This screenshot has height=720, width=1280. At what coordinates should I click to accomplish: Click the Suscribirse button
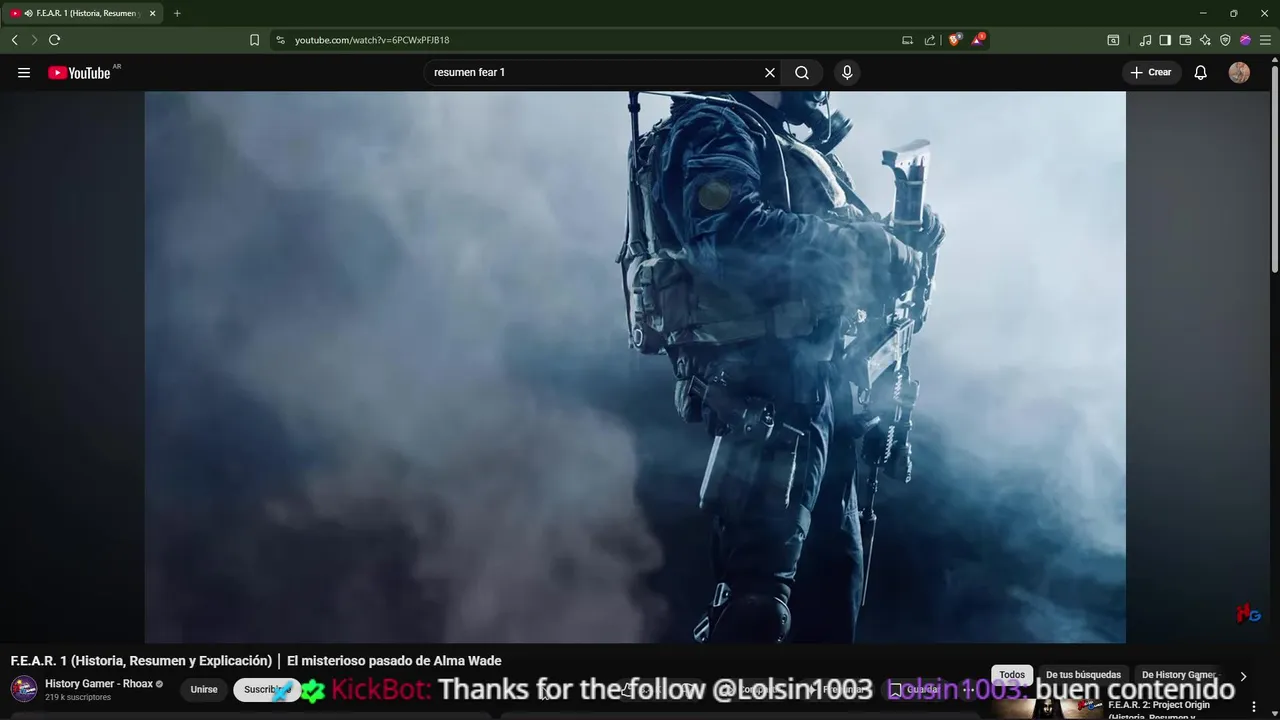click(x=267, y=689)
